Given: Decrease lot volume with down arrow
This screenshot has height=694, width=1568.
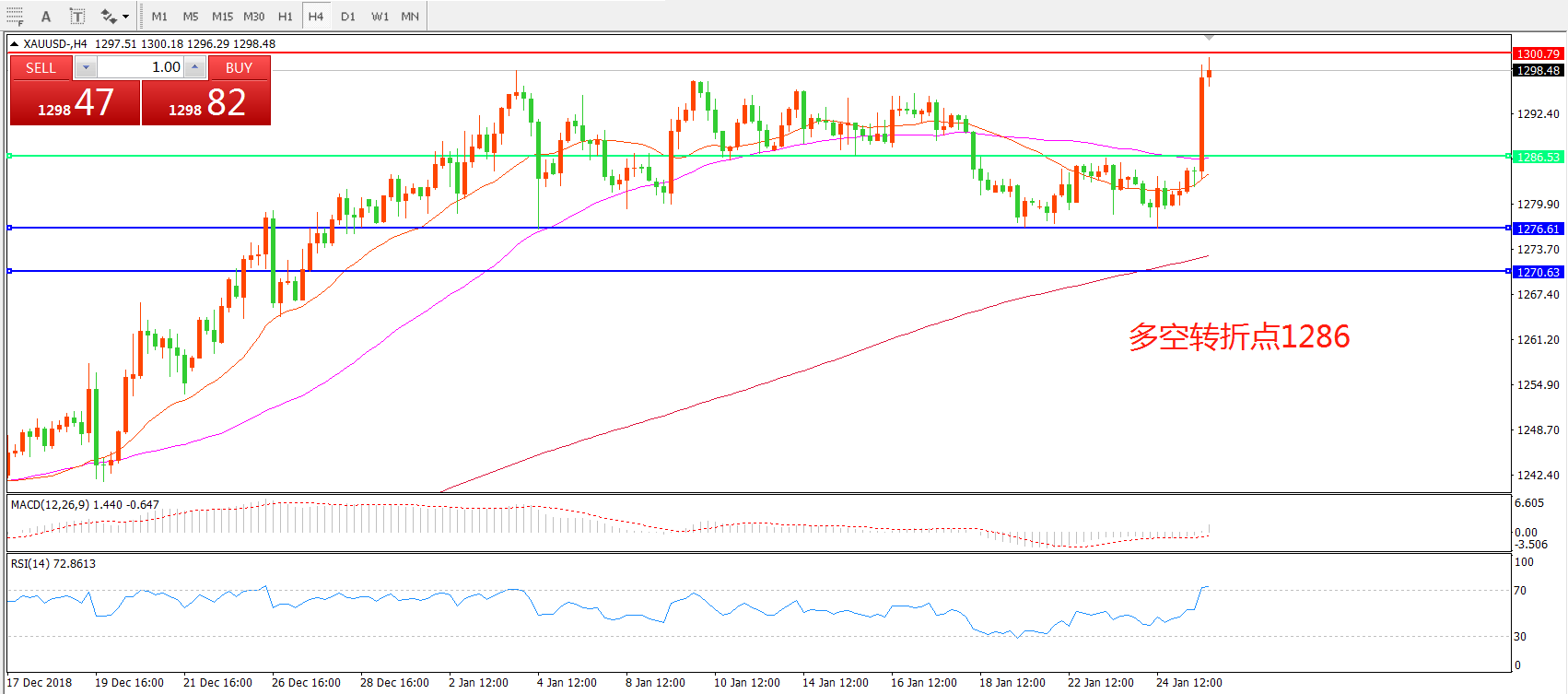Looking at the screenshot, I should 86,67.
